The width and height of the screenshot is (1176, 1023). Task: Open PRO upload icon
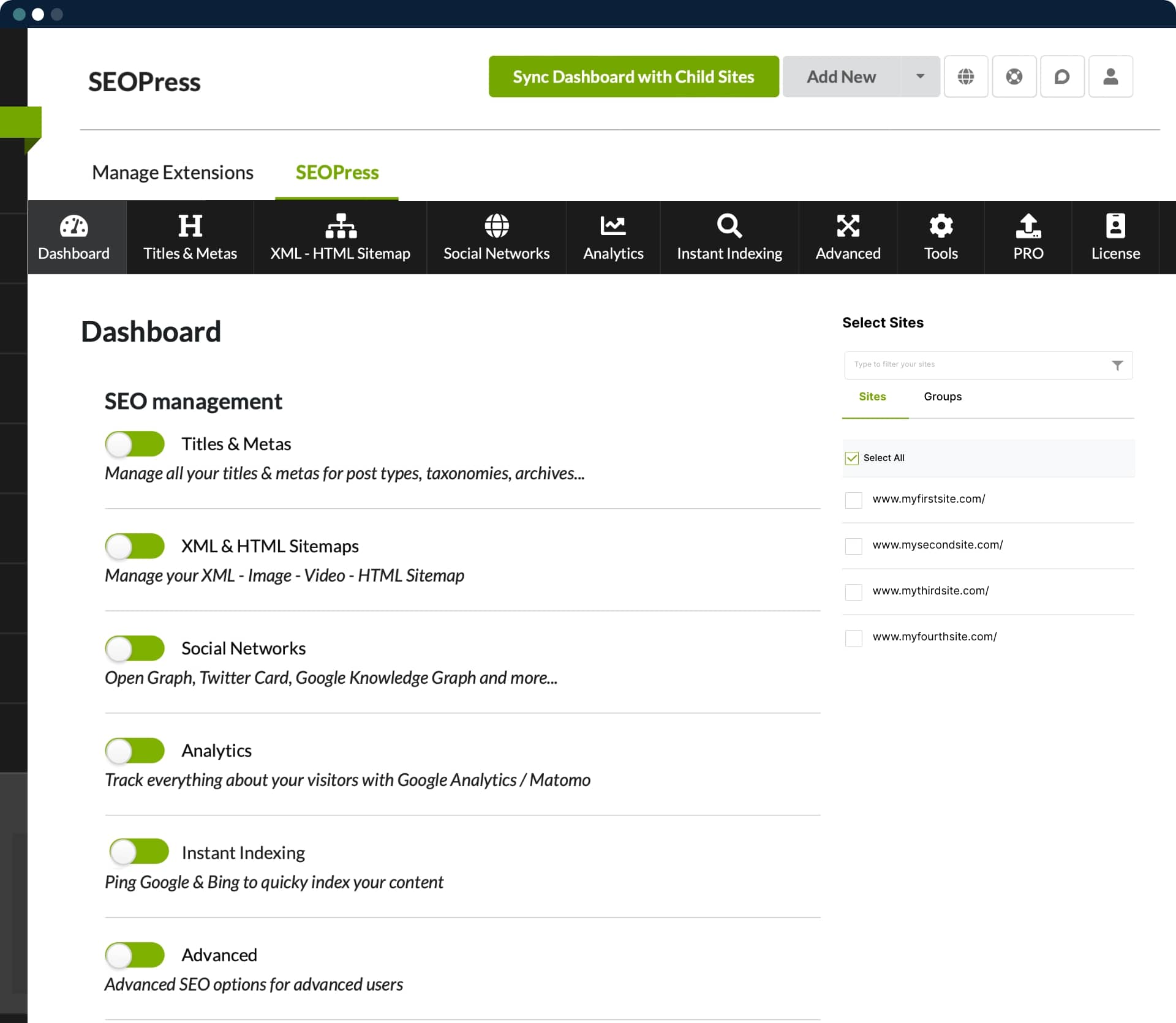click(x=1028, y=226)
